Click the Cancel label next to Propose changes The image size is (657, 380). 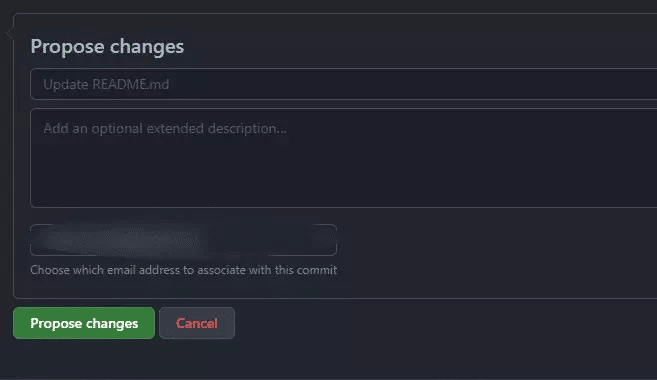pyautogui.click(x=197, y=323)
